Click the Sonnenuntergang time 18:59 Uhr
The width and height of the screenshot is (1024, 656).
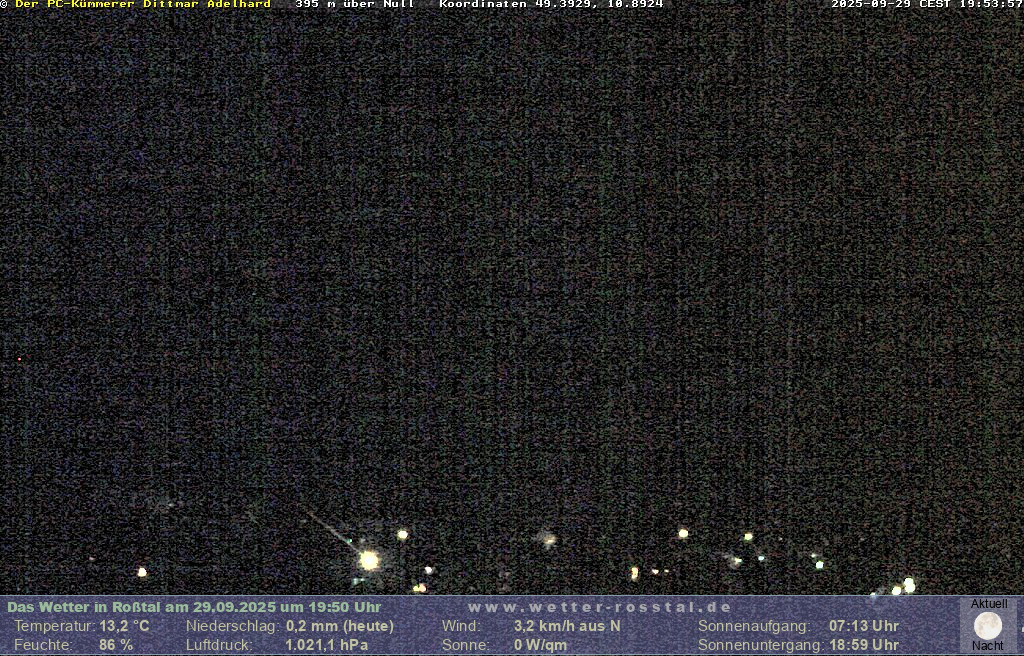point(864,645)
